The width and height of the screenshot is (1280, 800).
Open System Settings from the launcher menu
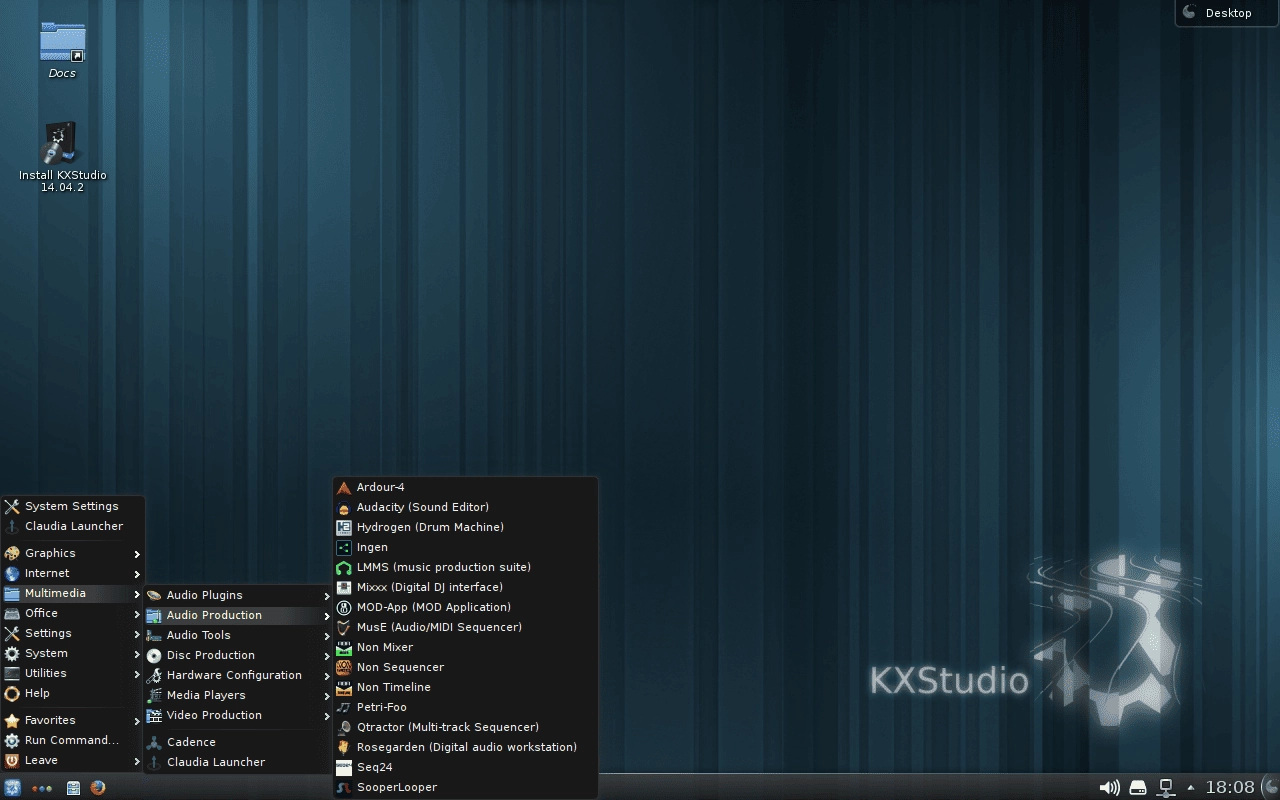coord(73,506)
